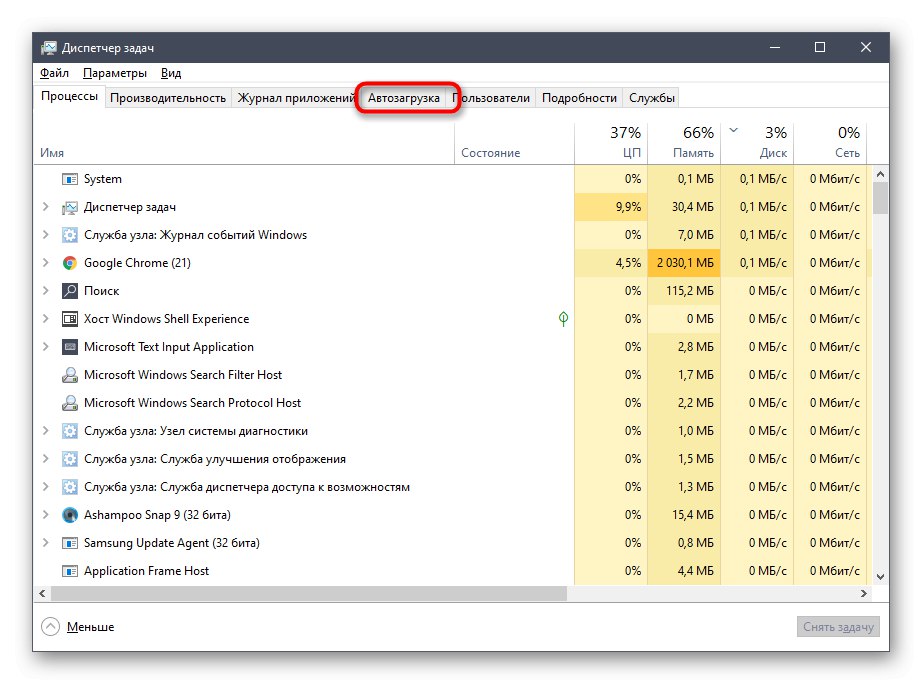The image size is (922, 684).
Task: Click the Диспетчер задач process icon
Action: click(70, 207)
